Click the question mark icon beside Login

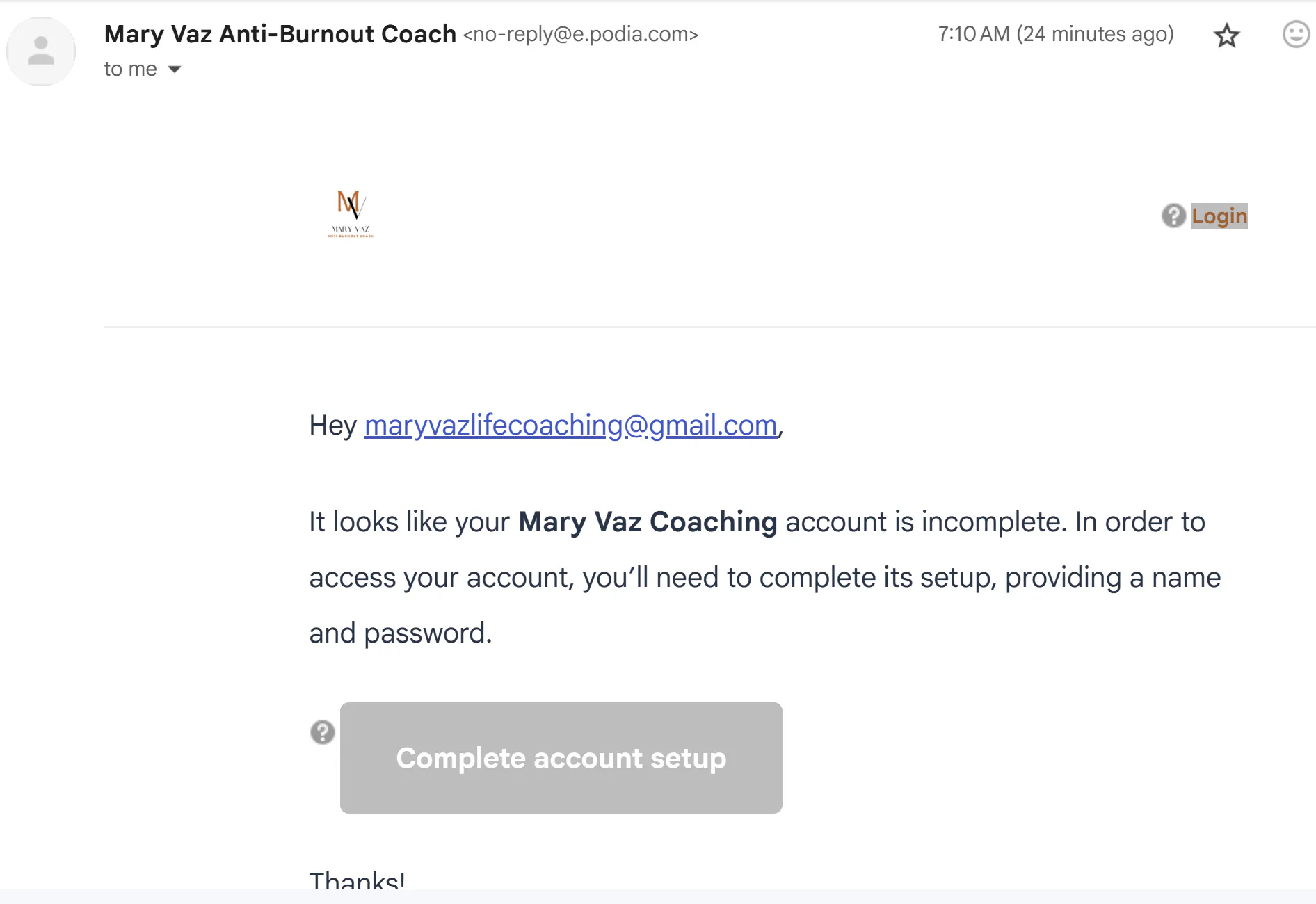click(1173, 216)
